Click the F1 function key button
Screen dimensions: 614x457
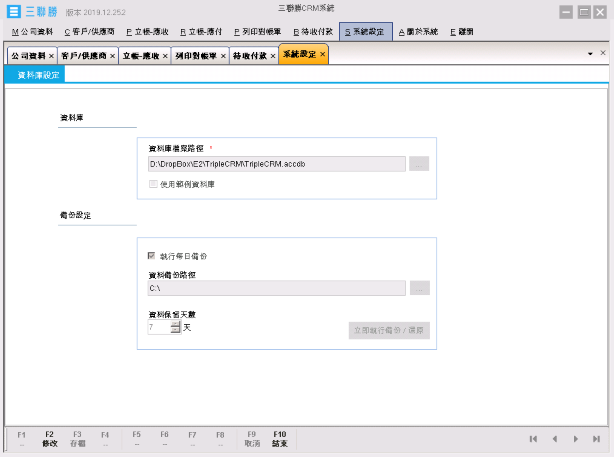click(x=22, y=439)
